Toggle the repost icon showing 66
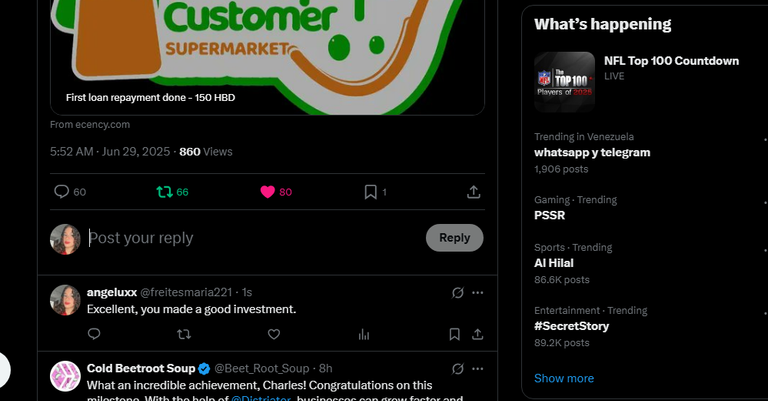768x401 pixels. click(172, 192)
